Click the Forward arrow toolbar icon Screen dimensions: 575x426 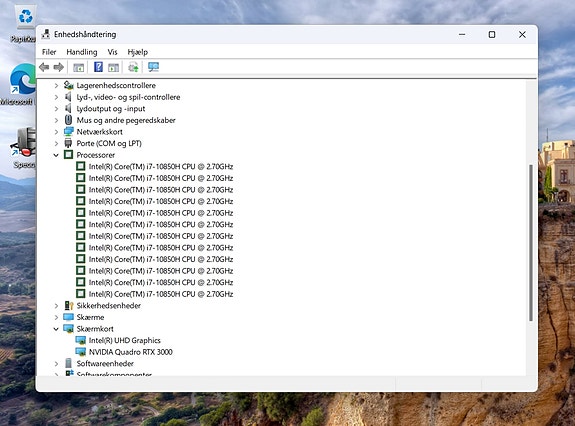click(59, 67)
